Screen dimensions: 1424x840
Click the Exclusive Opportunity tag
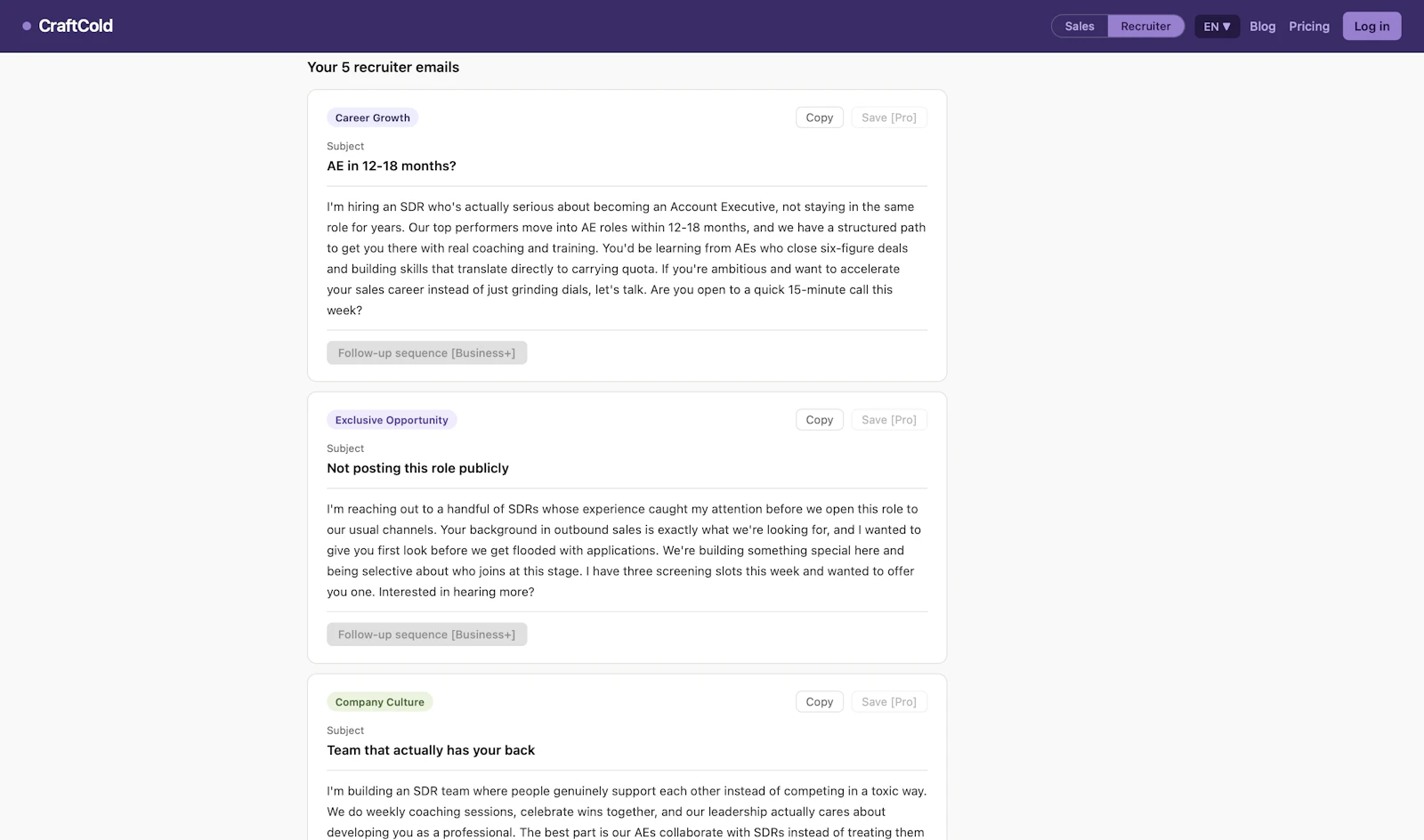click(392, 420)
